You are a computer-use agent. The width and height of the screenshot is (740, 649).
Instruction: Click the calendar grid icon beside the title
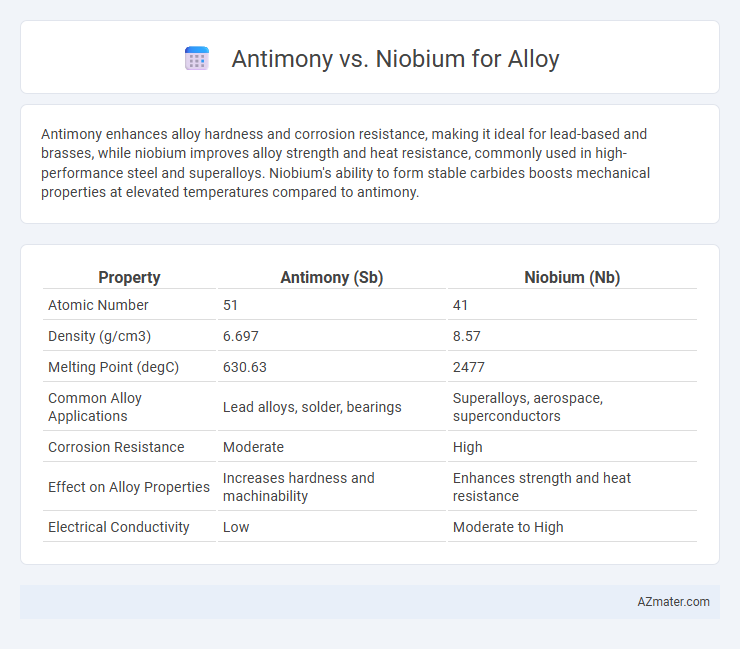[x=197, y=59]
